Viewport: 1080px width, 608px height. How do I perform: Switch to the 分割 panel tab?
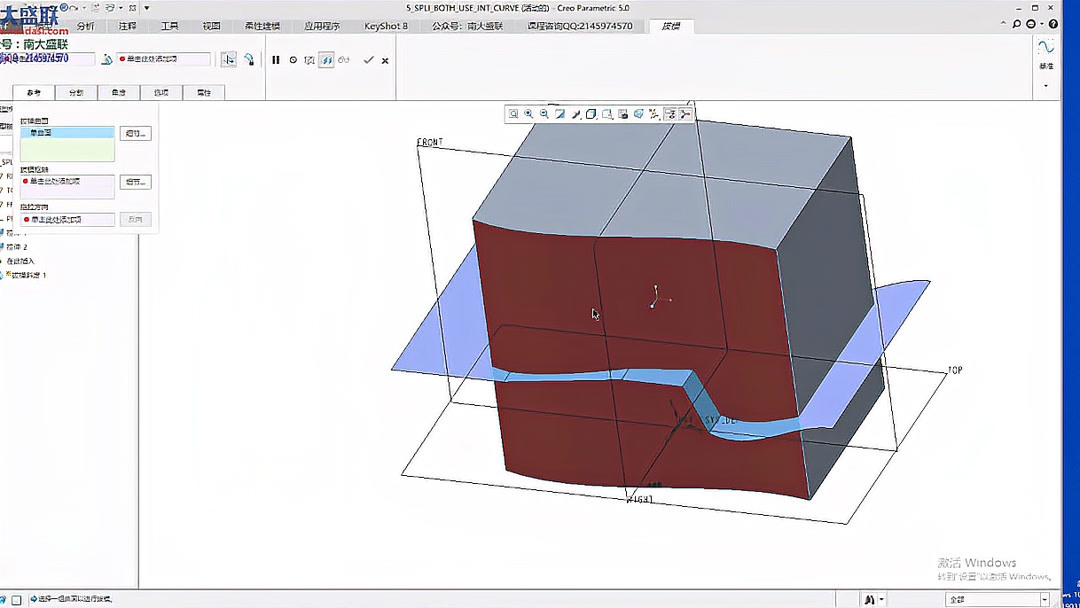pyautogui.click(x=76, y=92)
